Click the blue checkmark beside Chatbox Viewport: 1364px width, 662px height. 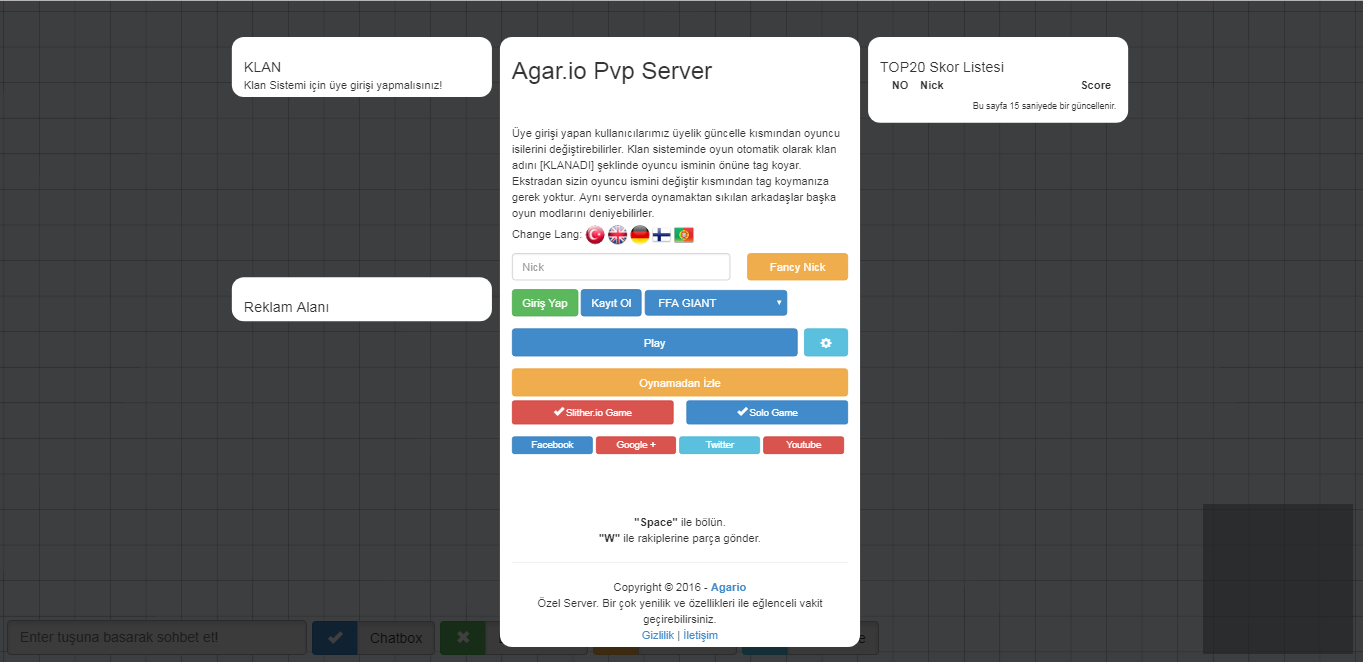(335, 638)
